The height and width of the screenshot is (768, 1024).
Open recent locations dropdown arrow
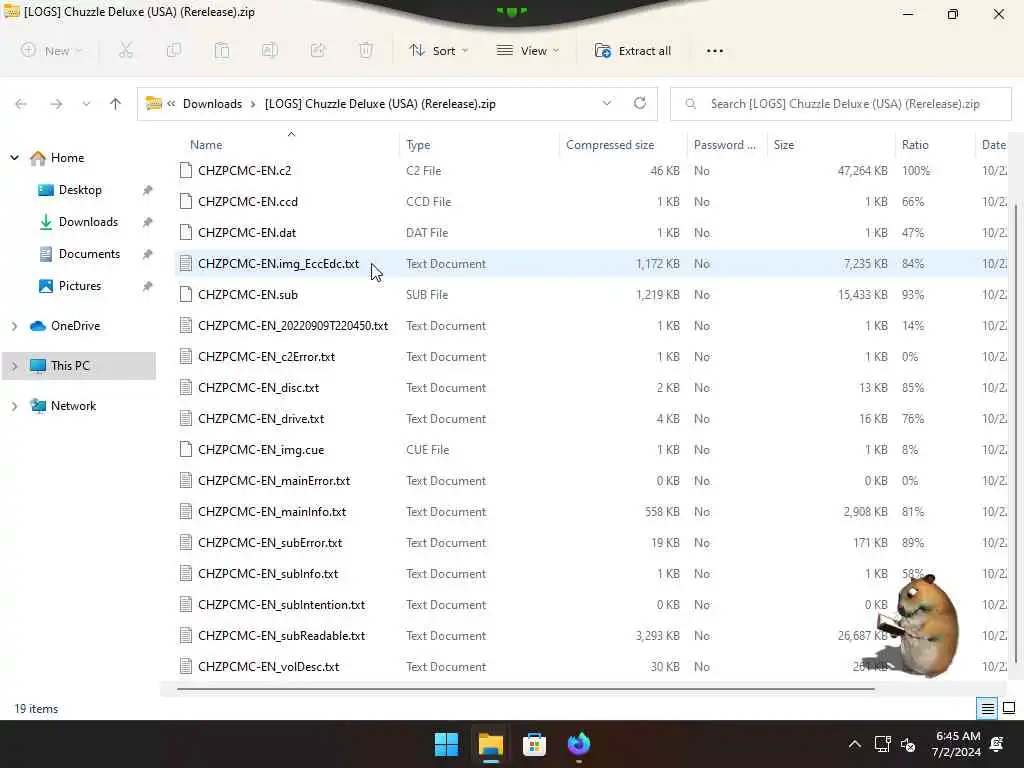coord(86,104)
